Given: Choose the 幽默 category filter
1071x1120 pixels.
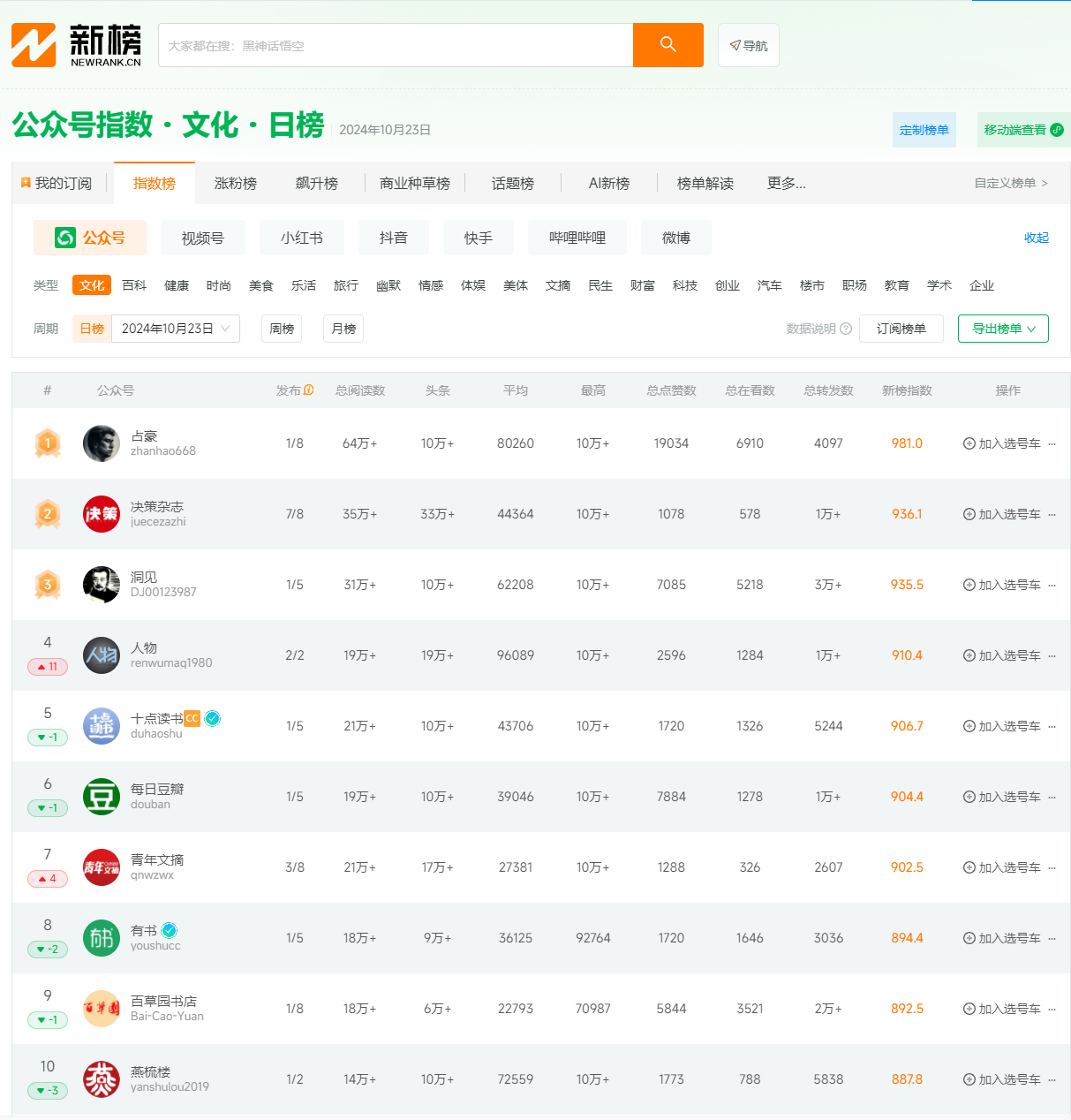Looking at the screenshot, I should (x=388, y=285).
